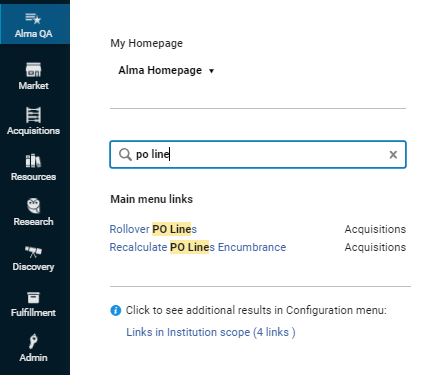Select the 'My Homepage' label
Viewport: 443px width, 375px height.
click(x=146, y=43)
